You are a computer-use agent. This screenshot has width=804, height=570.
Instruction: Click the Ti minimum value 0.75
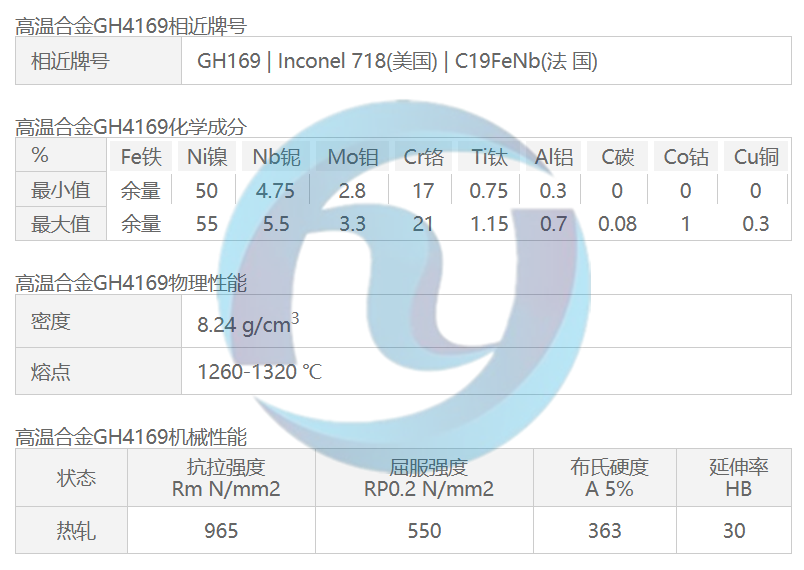click(x=489, y=191)
